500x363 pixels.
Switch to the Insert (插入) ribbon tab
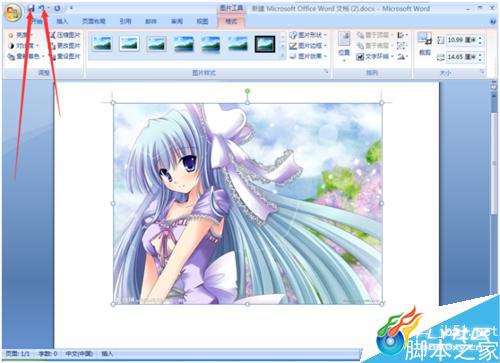[62, 21]
